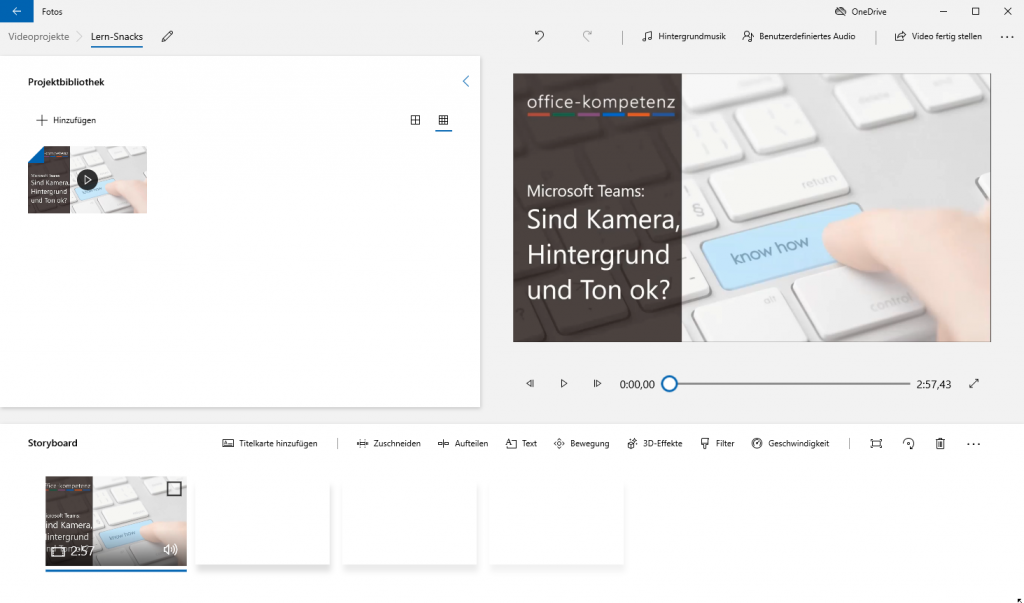
Task: Switch library to medium grid view
Action: (x=415, y=120)
